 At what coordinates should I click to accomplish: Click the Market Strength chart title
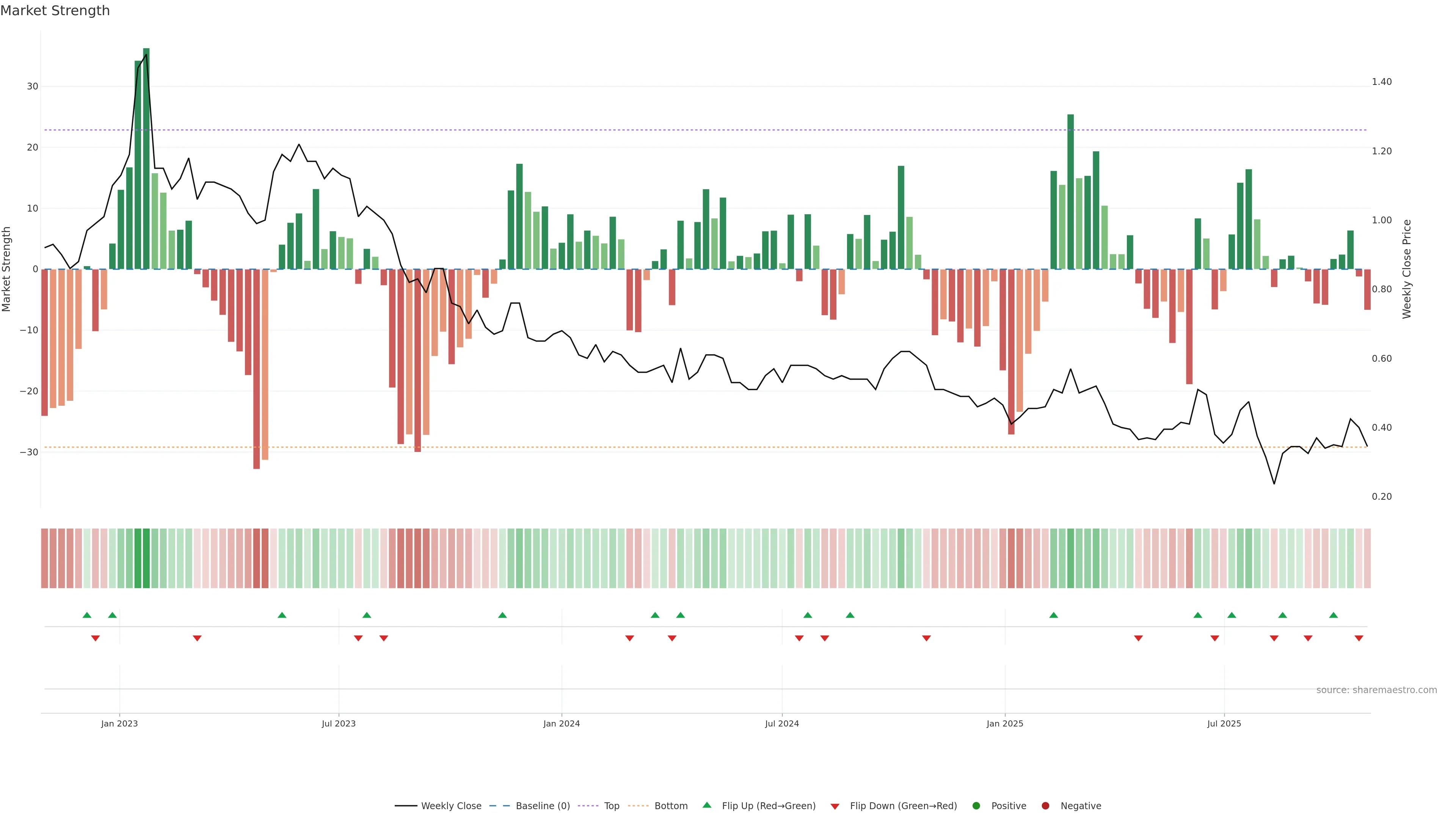coord(55,11)
